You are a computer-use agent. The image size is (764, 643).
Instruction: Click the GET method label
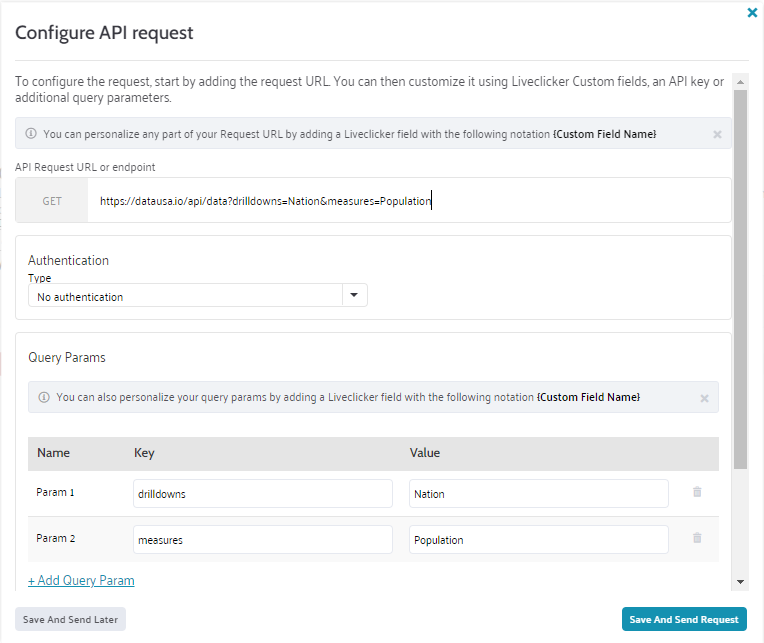[x=52, y=201]
